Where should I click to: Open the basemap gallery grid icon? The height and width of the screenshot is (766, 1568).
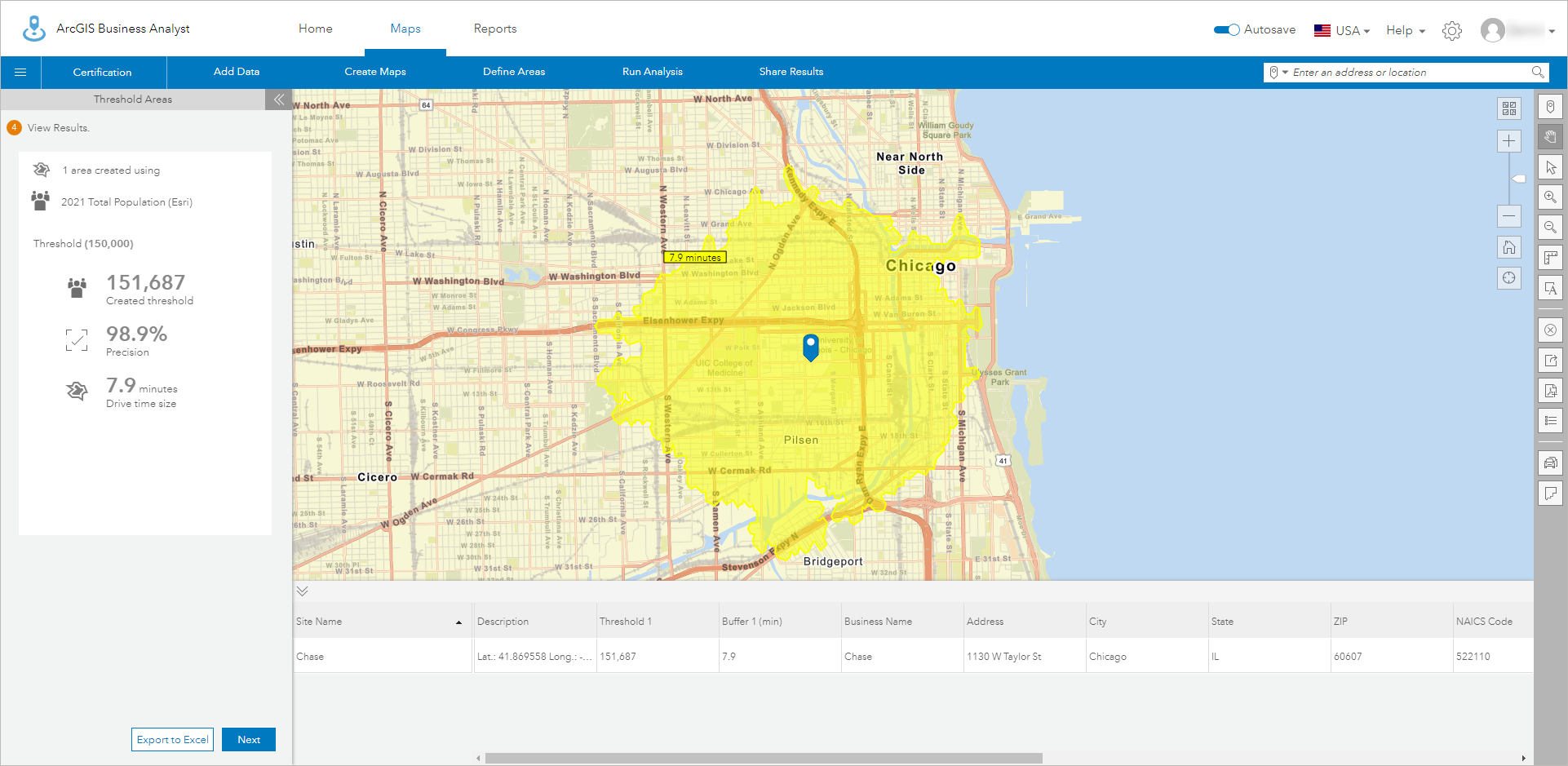(x=1509, y=108)
